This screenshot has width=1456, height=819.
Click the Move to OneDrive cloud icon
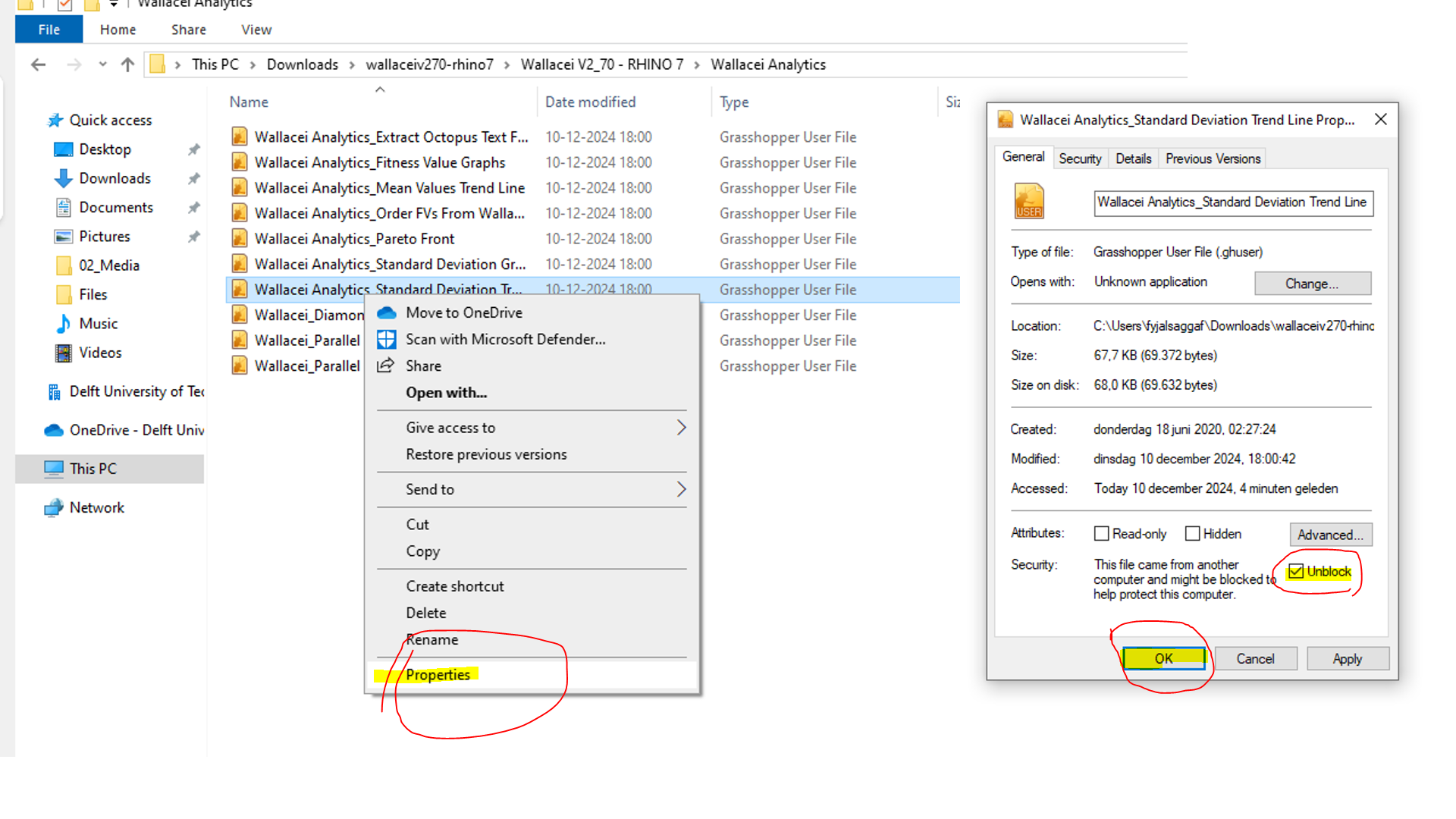[x=387, y=312]
